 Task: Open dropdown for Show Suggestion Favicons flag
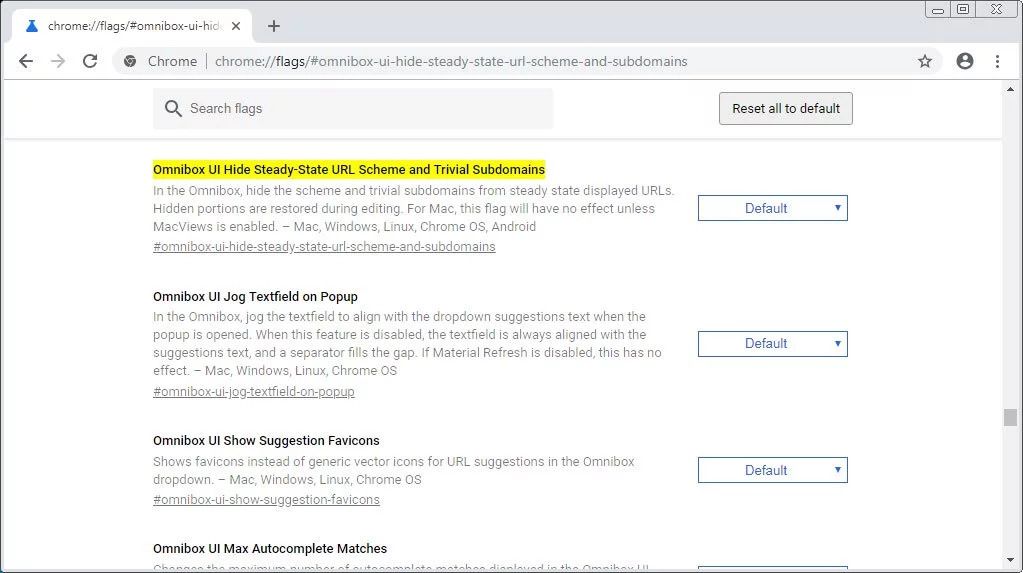point(772,470)
